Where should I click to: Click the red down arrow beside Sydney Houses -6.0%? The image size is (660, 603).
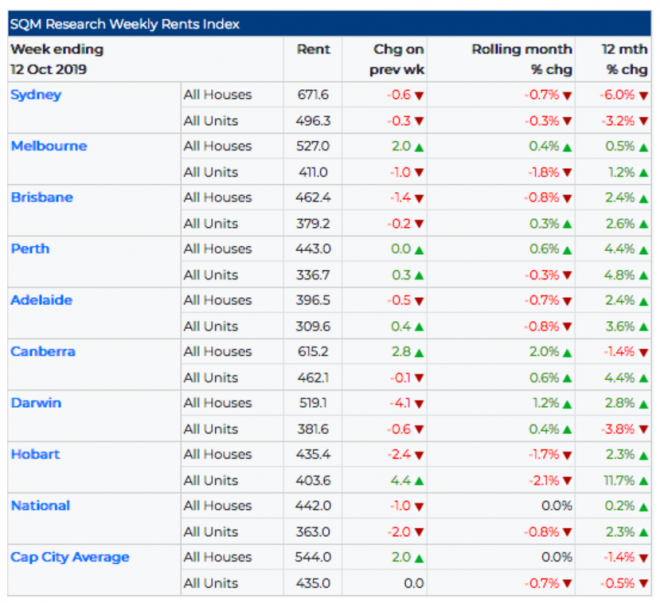(x=643, y=96)
